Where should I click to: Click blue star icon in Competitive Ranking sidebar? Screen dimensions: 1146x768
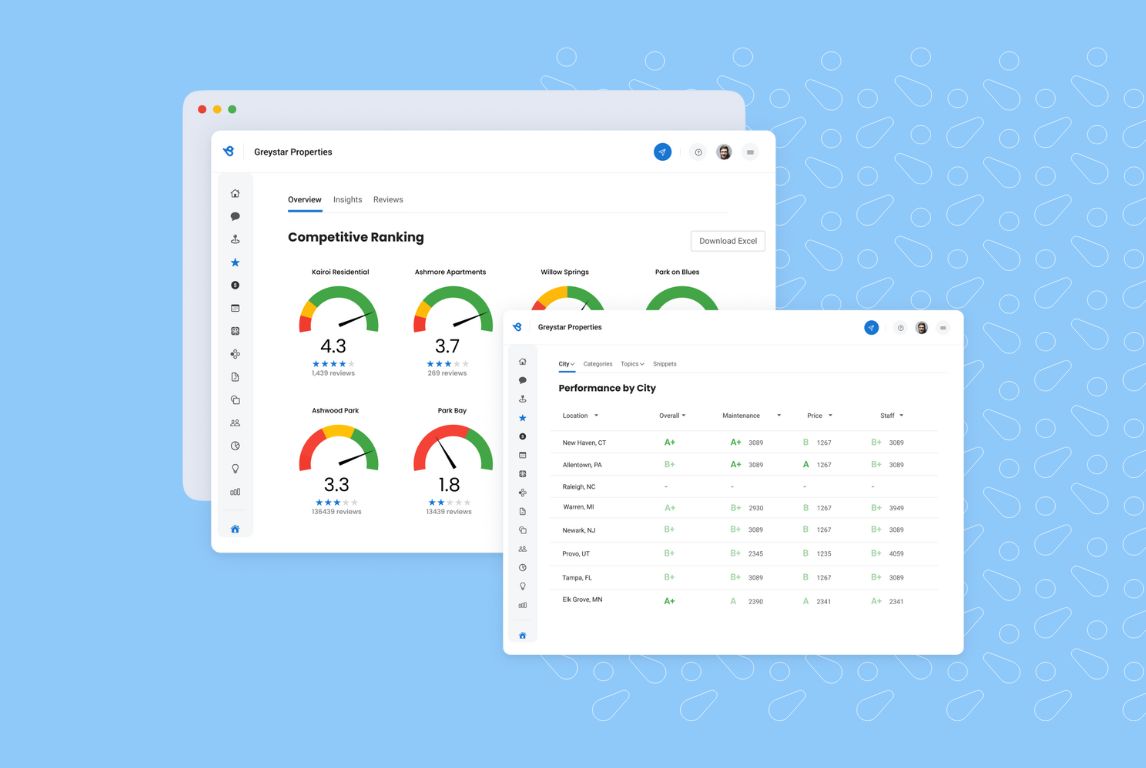(x=235, y=262)
